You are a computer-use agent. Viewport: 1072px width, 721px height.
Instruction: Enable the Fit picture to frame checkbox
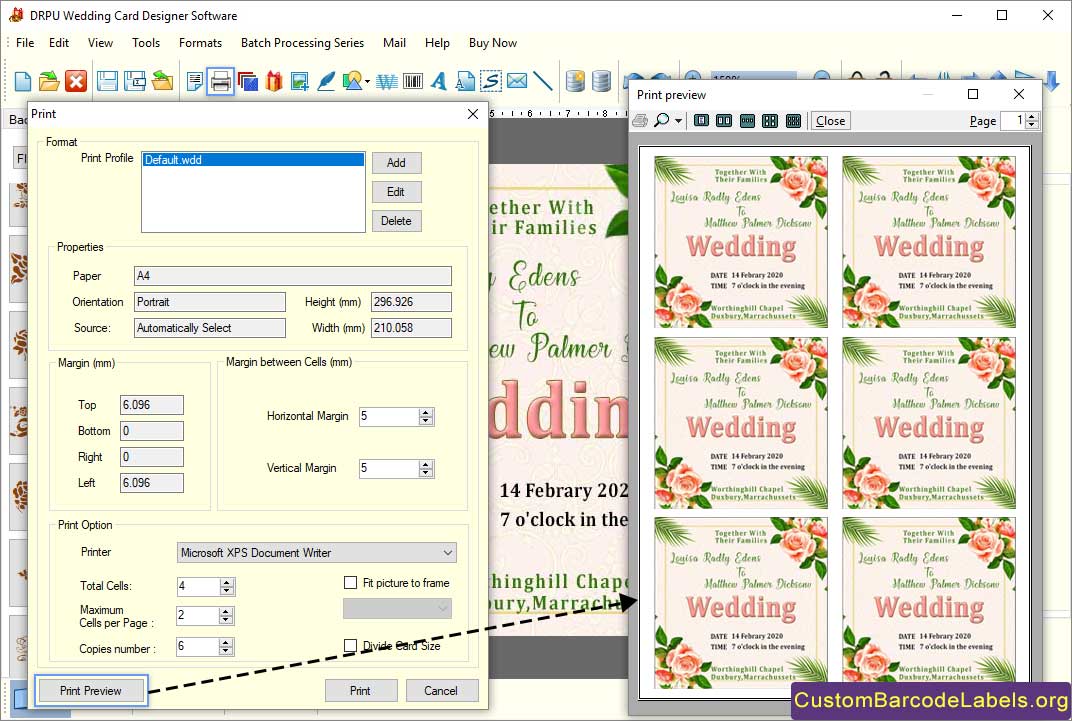click(x=351, y=583)
